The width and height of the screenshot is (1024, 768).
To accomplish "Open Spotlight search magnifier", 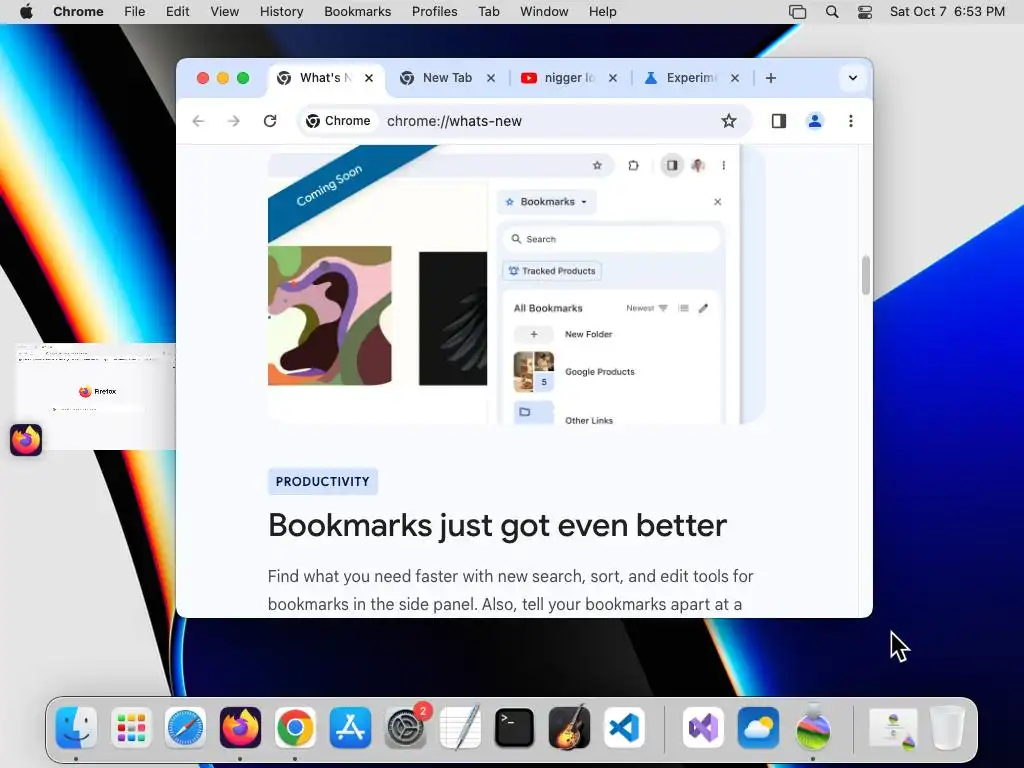I will [832, 12].
